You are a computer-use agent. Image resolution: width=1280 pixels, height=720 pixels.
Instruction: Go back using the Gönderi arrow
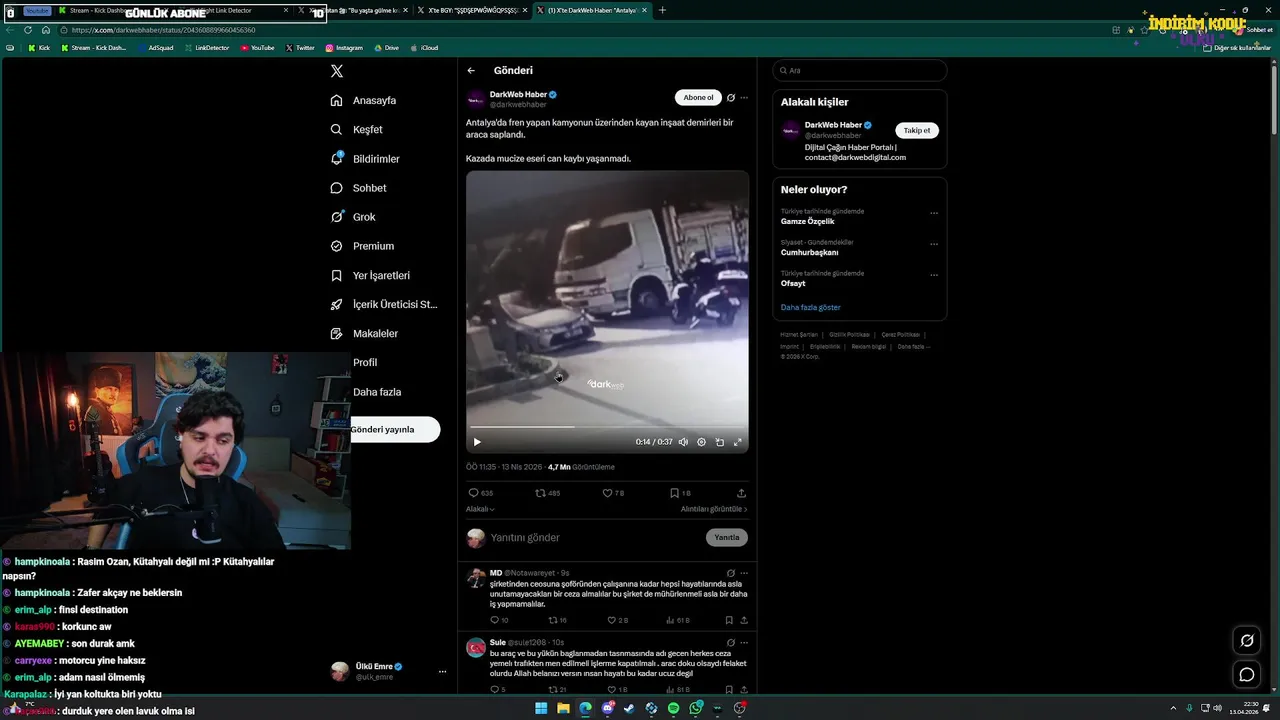click(471, 70)
